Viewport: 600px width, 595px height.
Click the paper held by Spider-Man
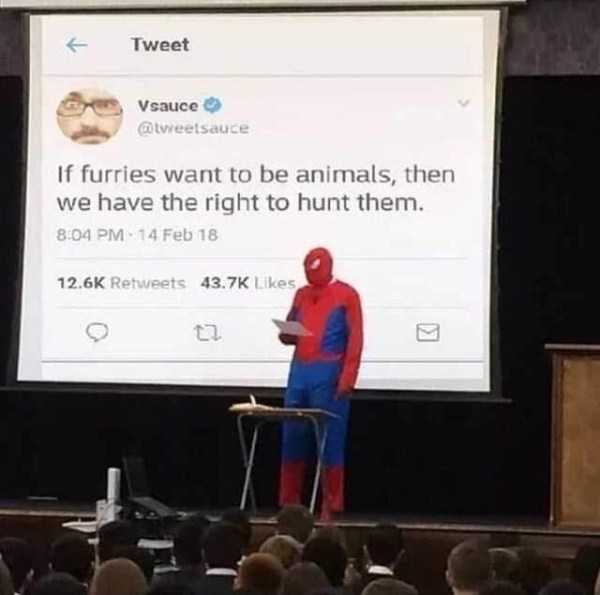(292, 327)
